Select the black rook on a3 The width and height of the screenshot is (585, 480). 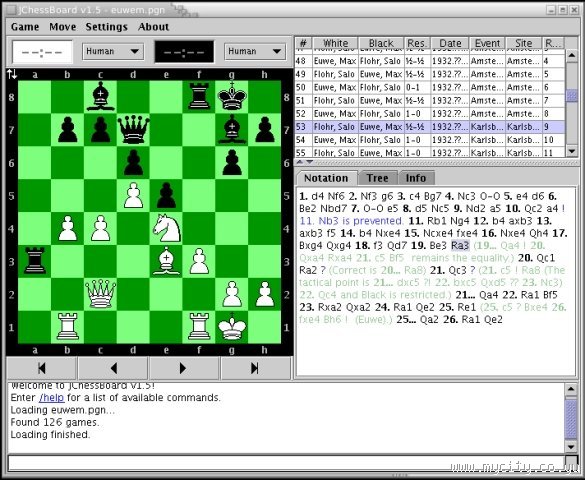pyautogui.click(x=35, y=261)
